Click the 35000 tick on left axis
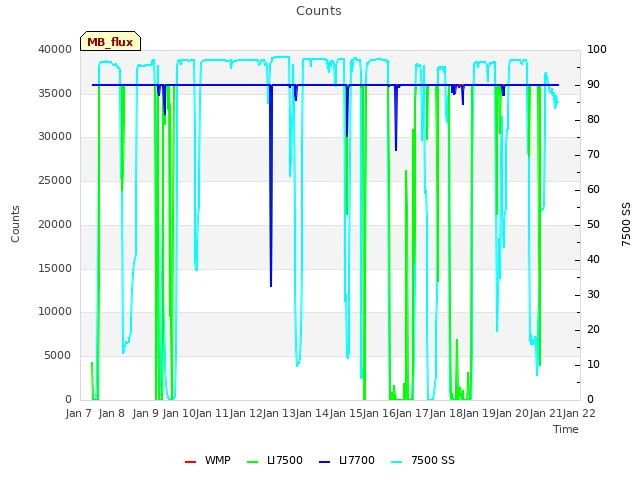This screenshot has width=640, height=480. click(x=55, y=93)
